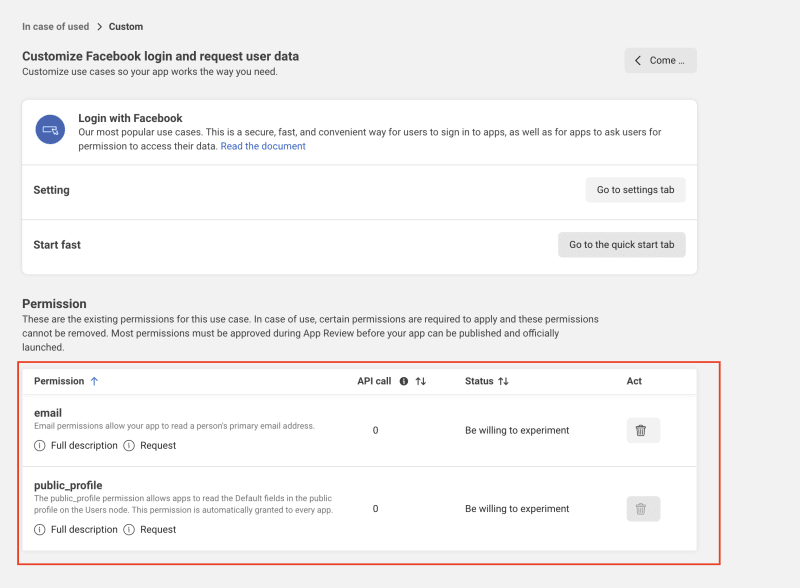
Task: Click the info icon beside public_profile Full description
Action: point(40,530)
